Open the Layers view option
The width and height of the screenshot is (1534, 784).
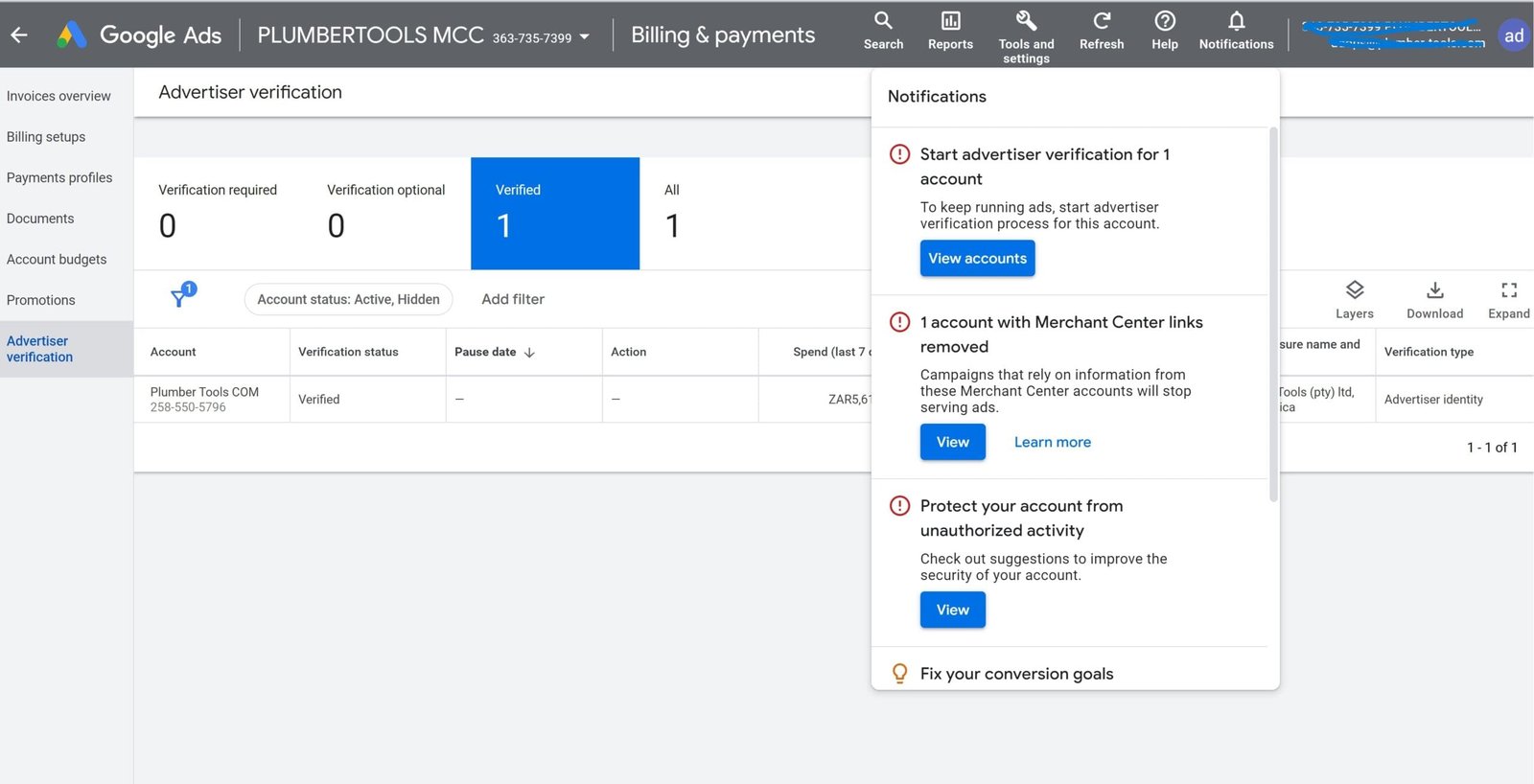(x=1354, y=299)
